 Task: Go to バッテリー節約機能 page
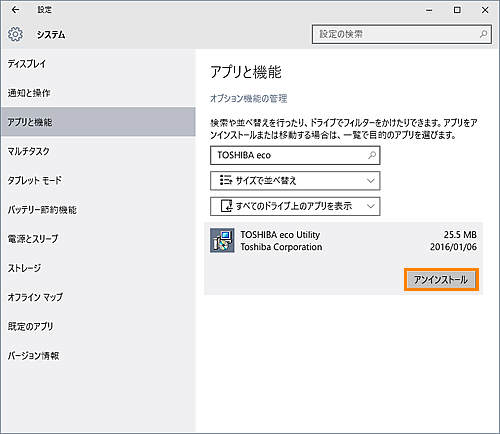tap(98, 209)
